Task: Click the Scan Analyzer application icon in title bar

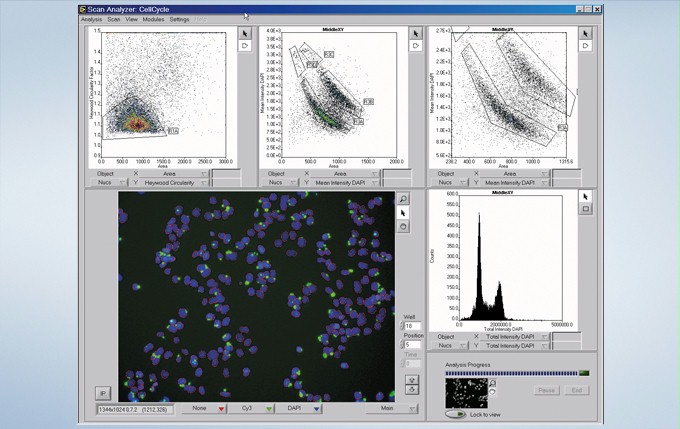Action: (x=83, y=9)
